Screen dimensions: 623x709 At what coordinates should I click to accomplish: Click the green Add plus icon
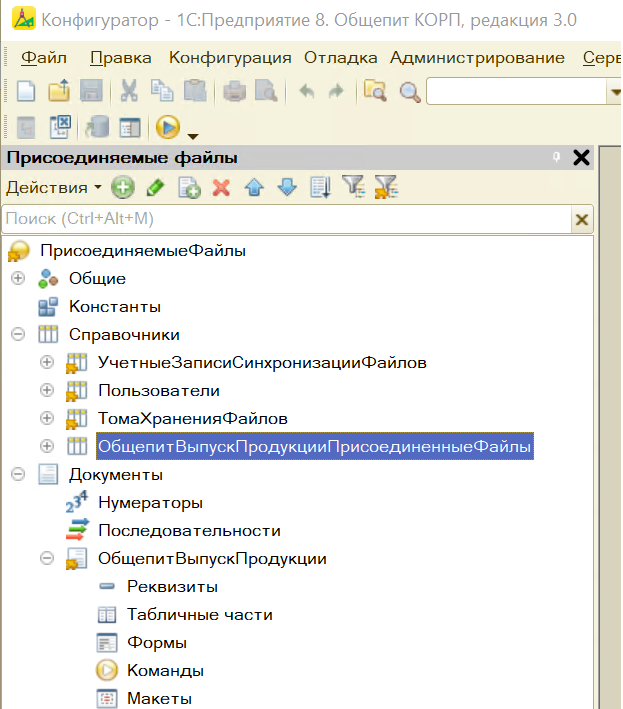pyautogui.click(x=123, y=187)
